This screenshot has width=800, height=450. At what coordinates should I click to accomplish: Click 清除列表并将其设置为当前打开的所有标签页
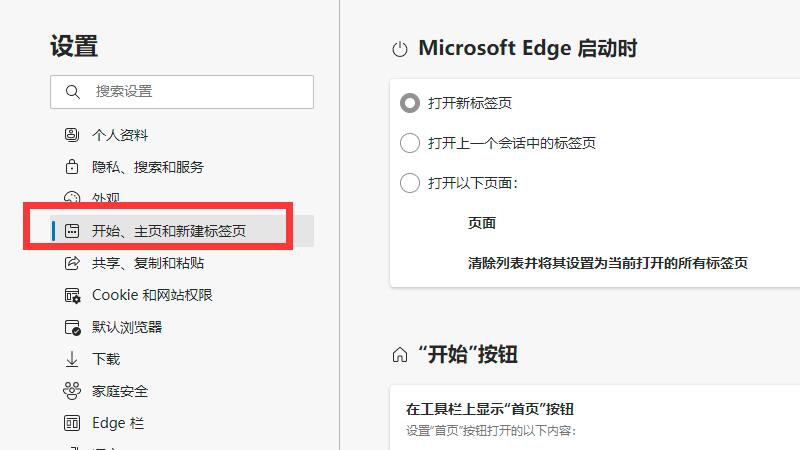pyautogui.click(x=608, y=263)
